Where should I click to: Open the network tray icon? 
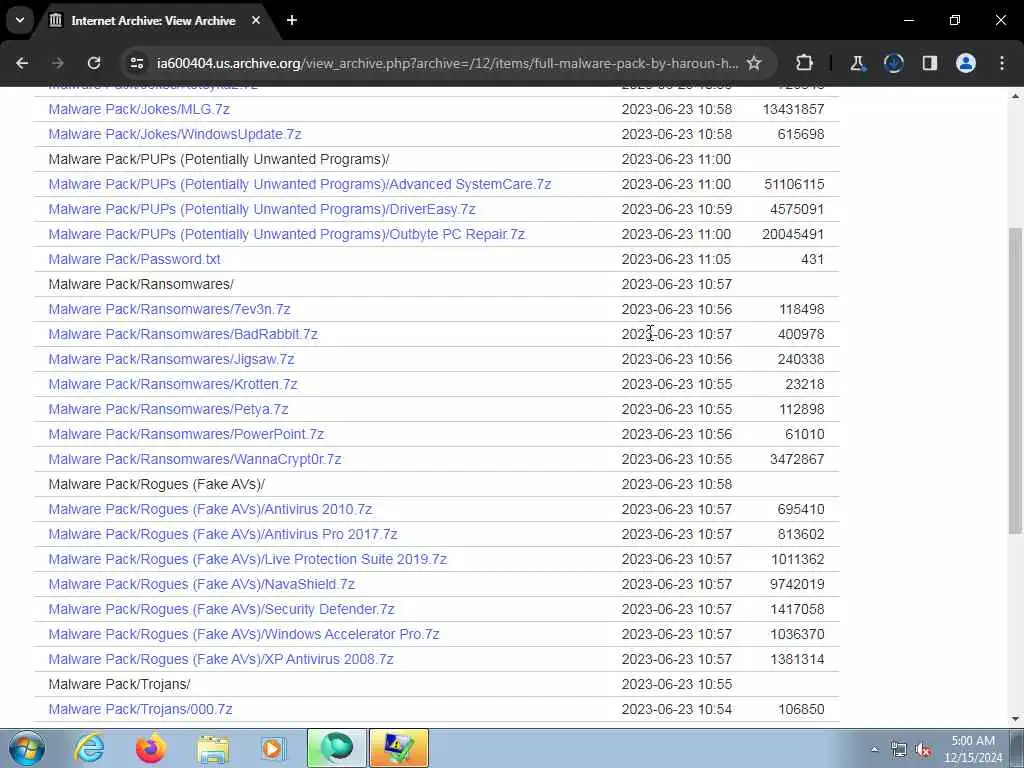click(899, 750)
